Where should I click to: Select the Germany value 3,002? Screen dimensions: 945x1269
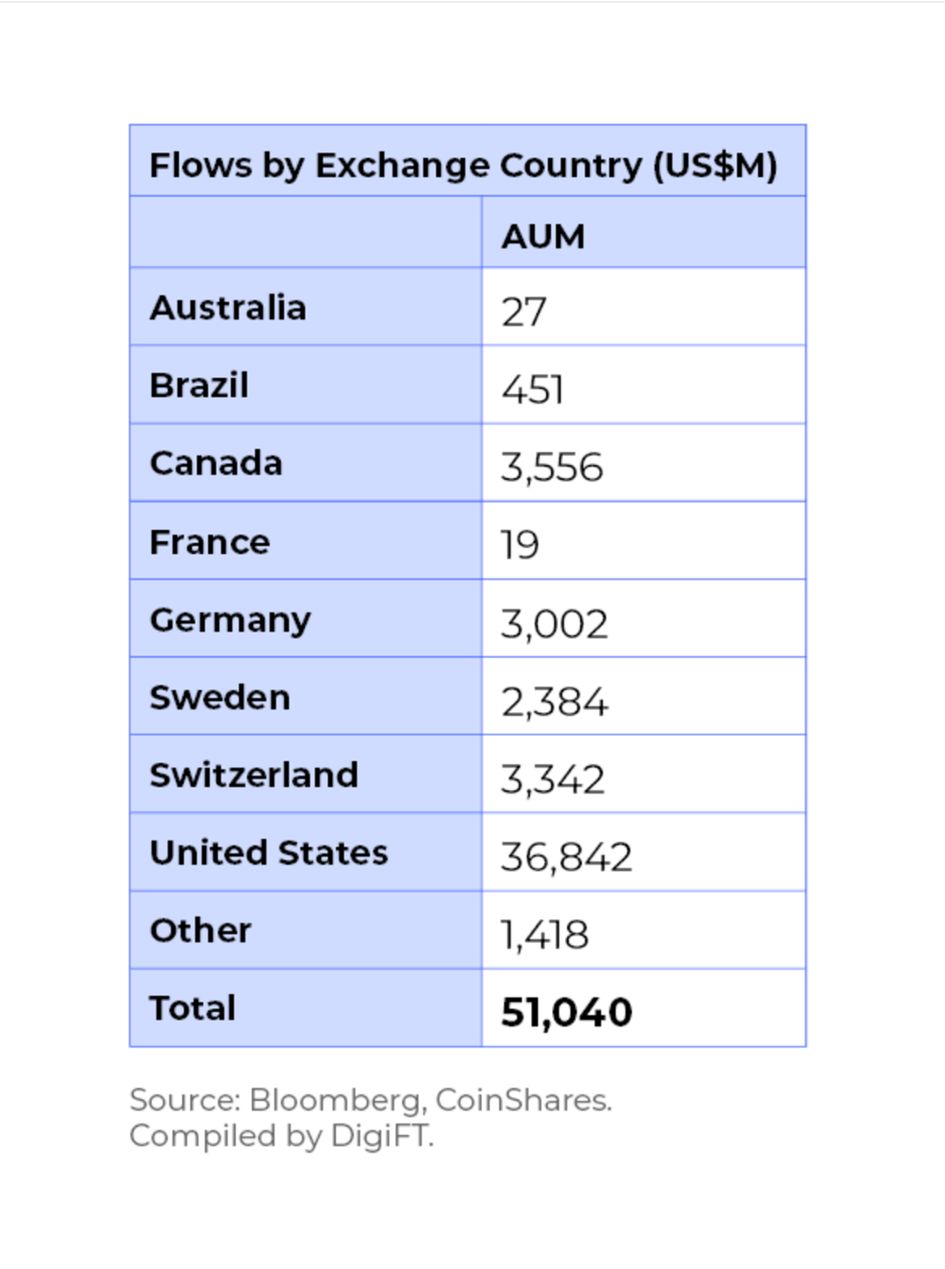coord(554,624)
